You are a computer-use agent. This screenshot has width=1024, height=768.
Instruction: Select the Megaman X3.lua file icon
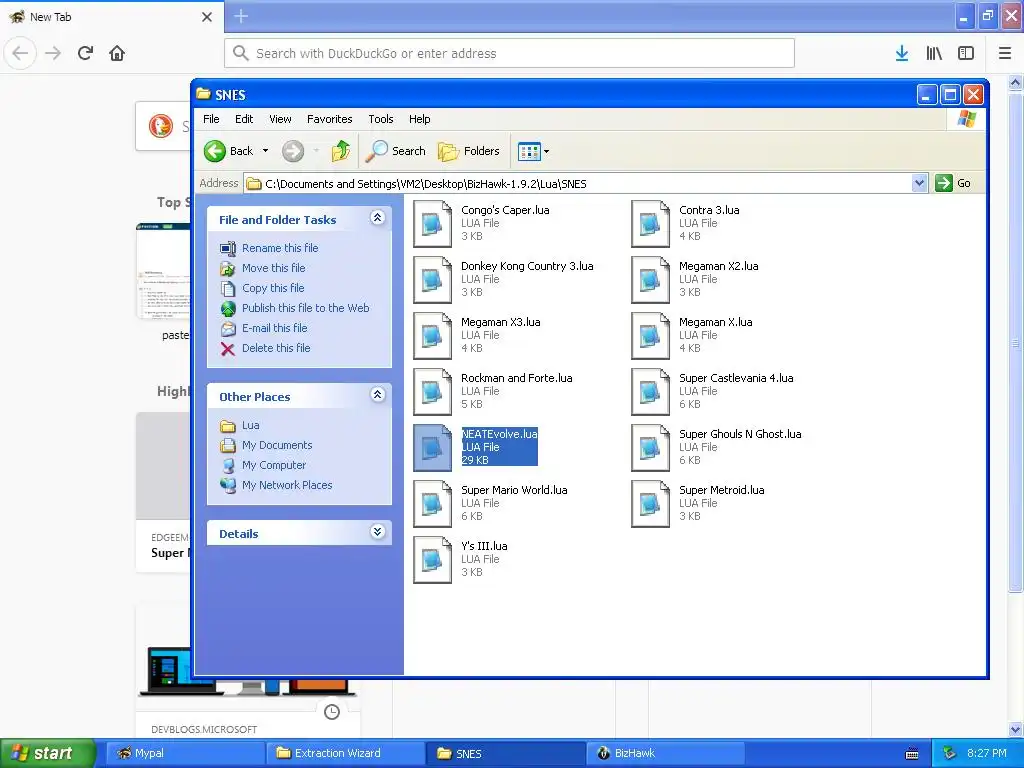tap(432, 336)
